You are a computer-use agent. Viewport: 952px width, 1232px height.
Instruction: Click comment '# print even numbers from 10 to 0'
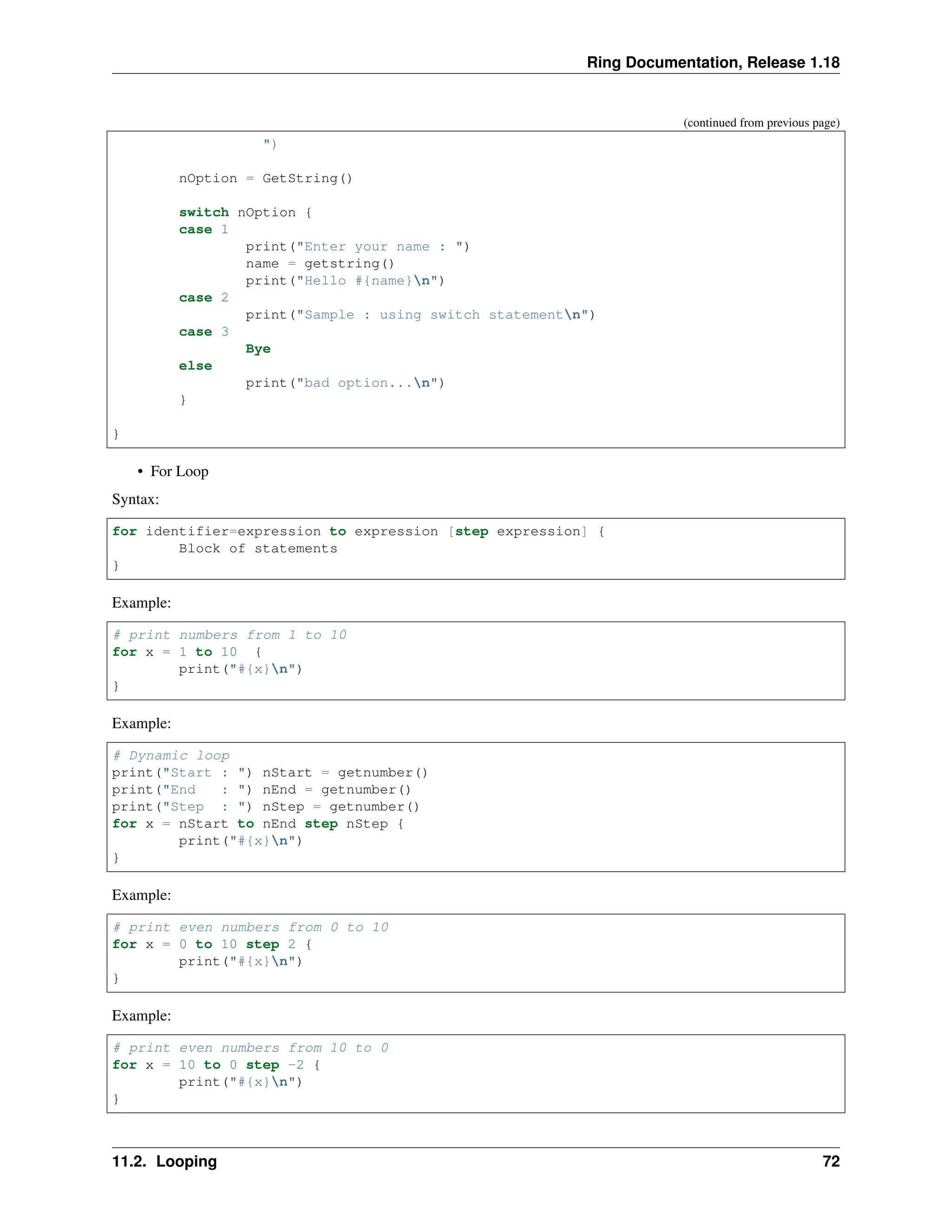click(x=251, y=1048)
